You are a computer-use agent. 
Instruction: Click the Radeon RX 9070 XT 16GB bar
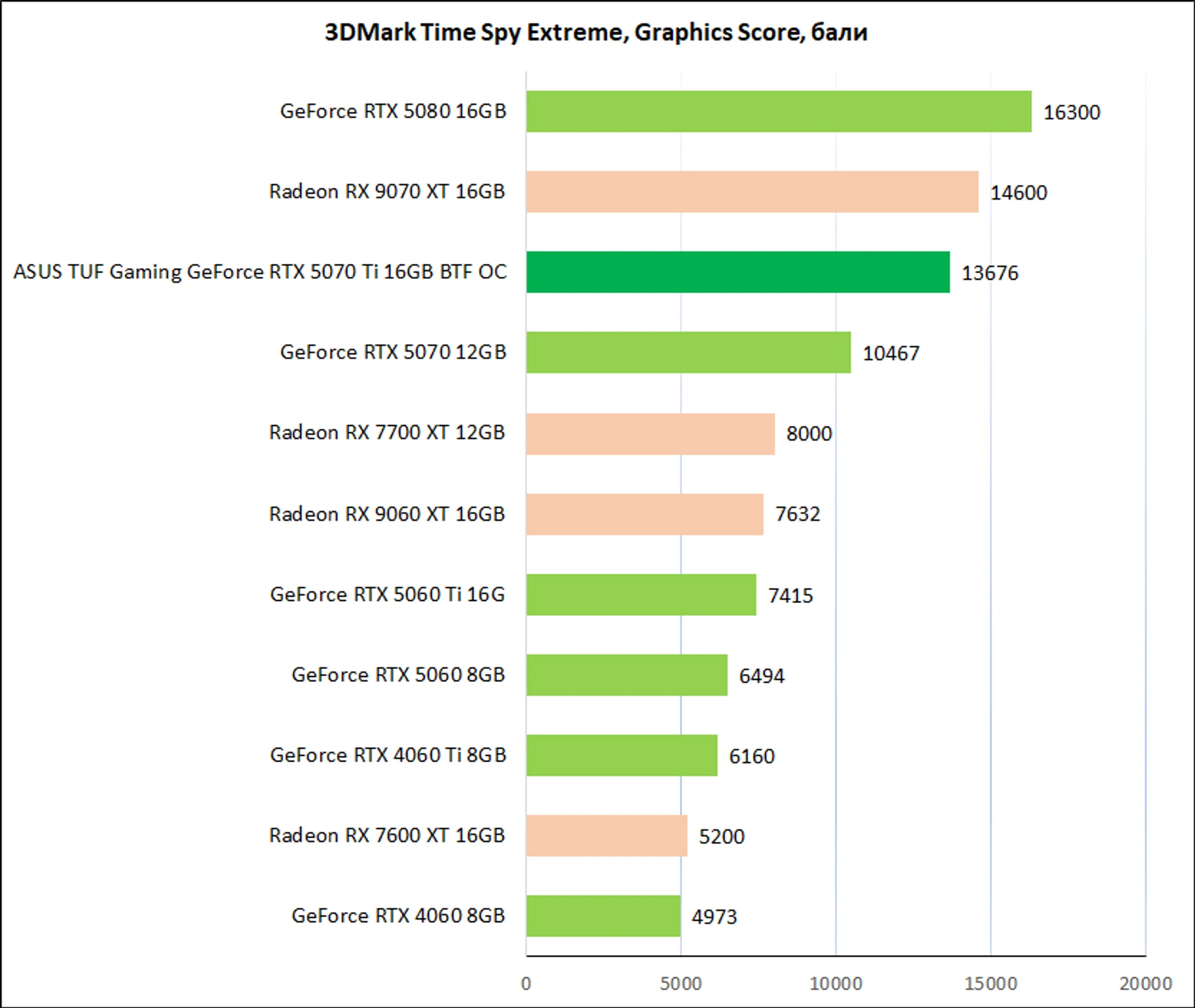tap(752, 192)
